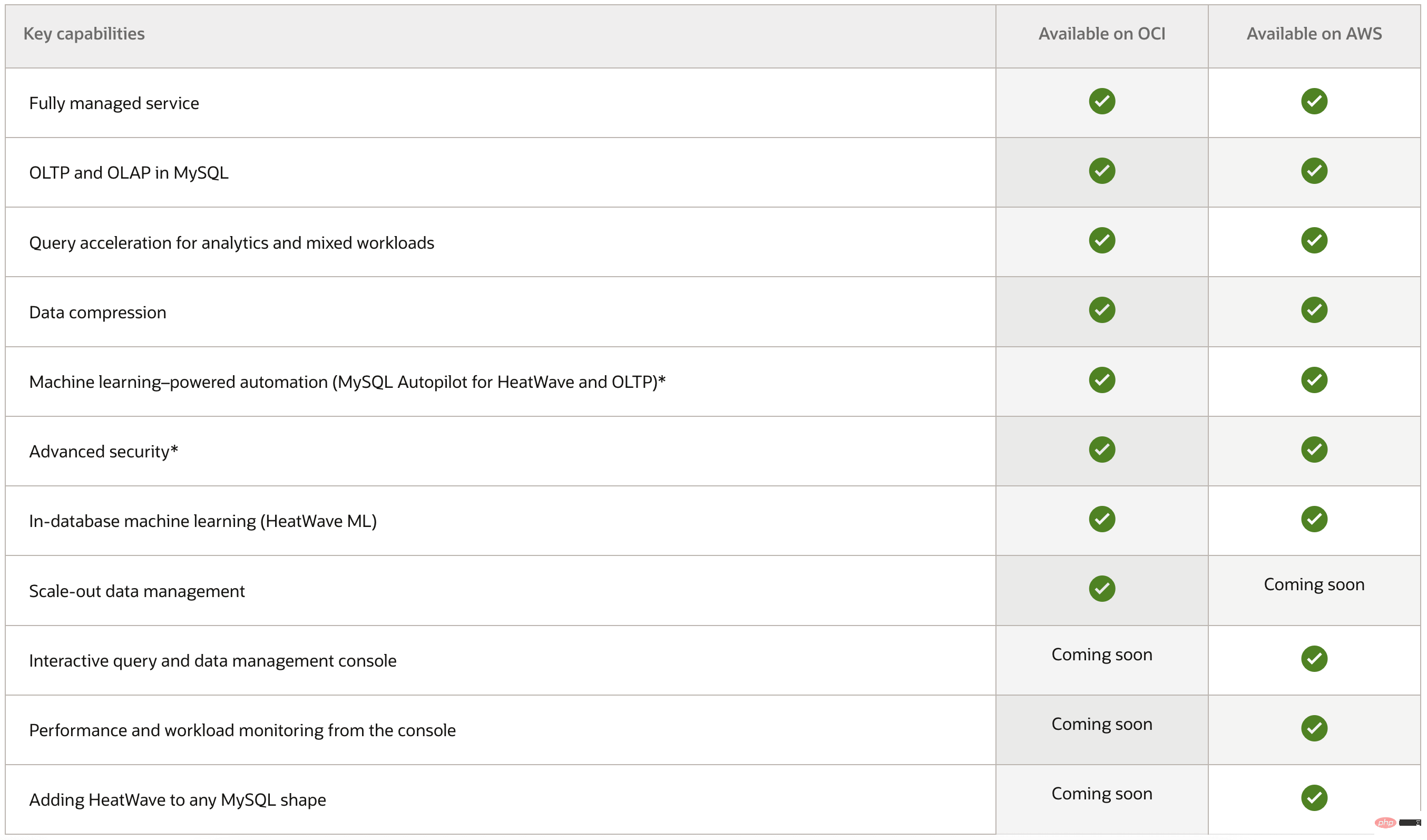Click the AWS checkmark for Interactive query console
Viewport: 1427px width, 840px height.
[x=1314, y=659]
